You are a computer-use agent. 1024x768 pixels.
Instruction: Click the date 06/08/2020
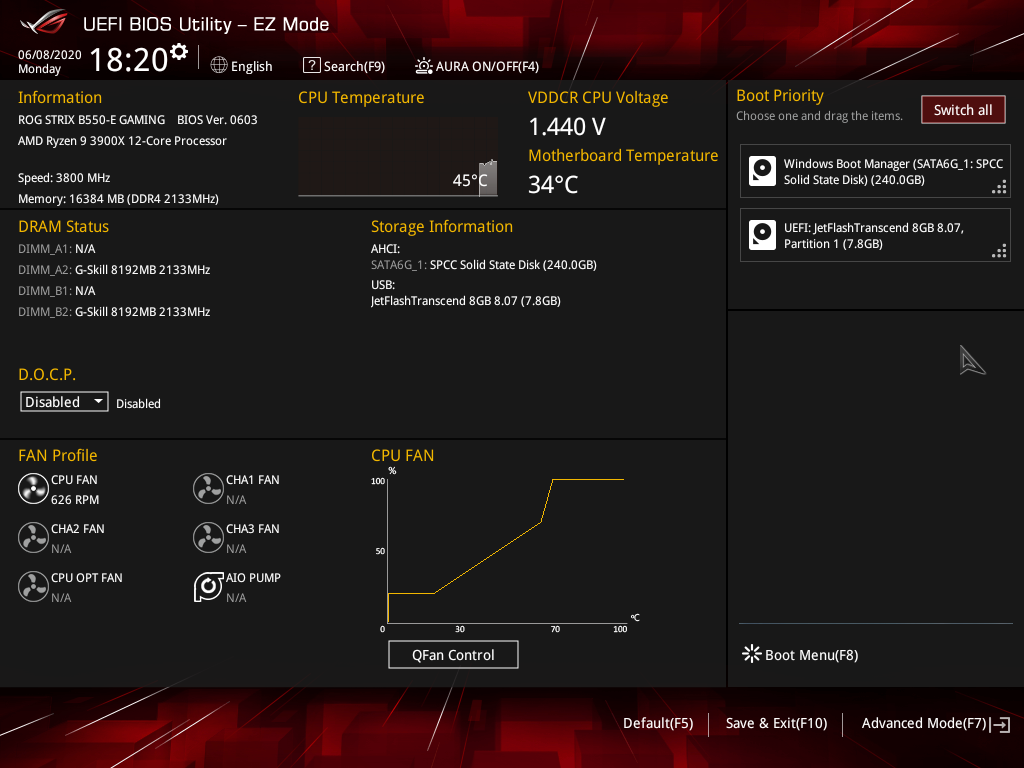pos(50,55)
